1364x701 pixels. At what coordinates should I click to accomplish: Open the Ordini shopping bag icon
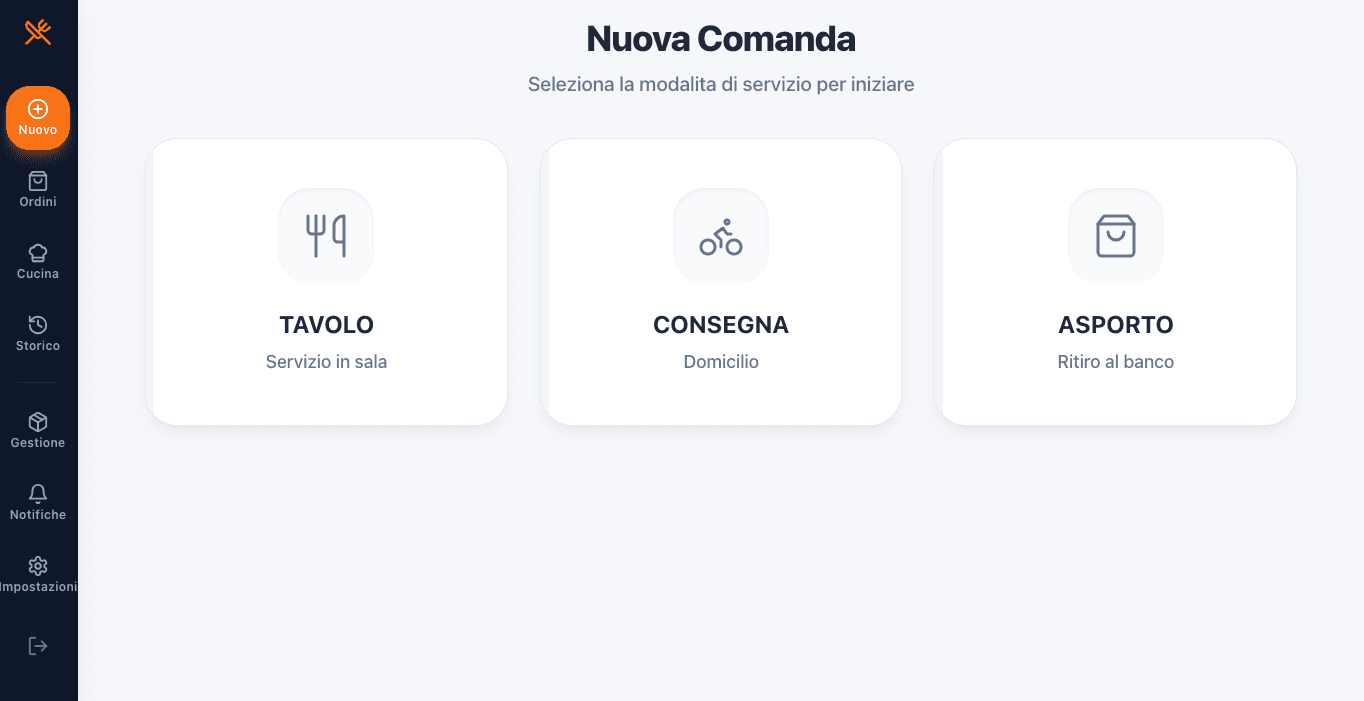click(38, 181)
